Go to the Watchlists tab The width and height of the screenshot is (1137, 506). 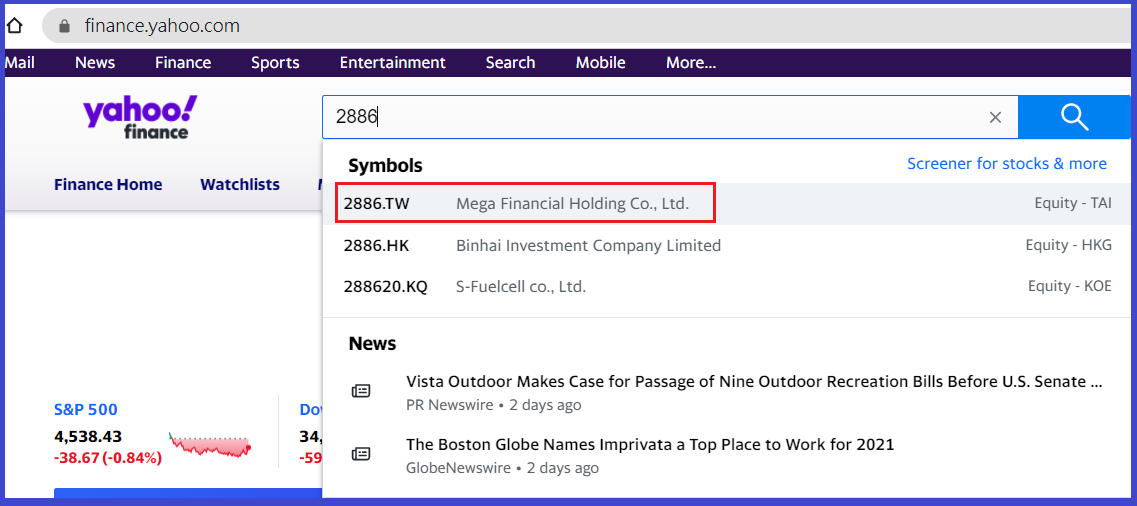240,185
